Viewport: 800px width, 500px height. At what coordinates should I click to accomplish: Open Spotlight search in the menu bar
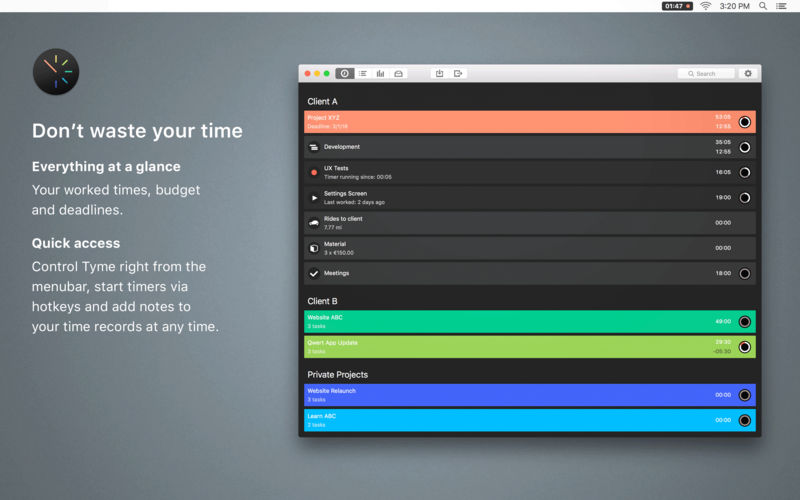pos(763,6)
